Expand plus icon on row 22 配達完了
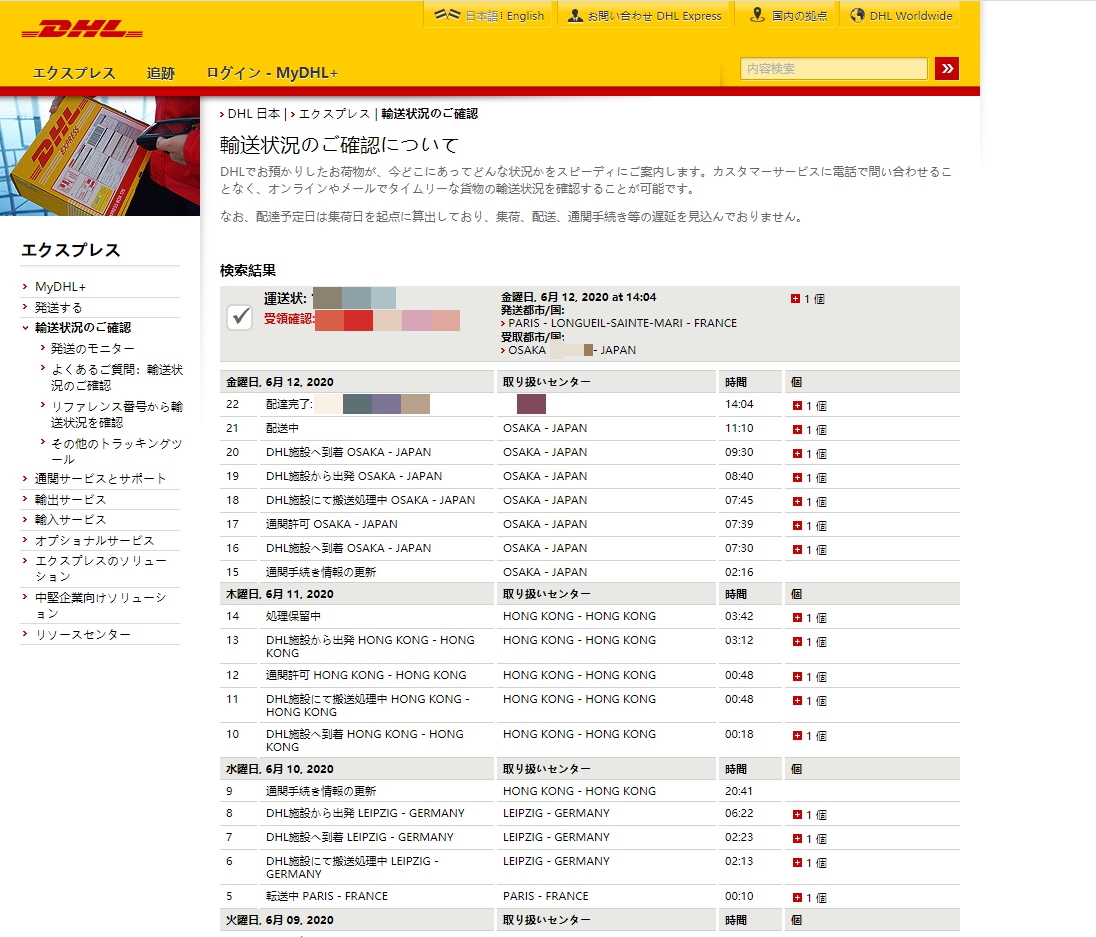1096x937 pixels. (x=797, y=405)
